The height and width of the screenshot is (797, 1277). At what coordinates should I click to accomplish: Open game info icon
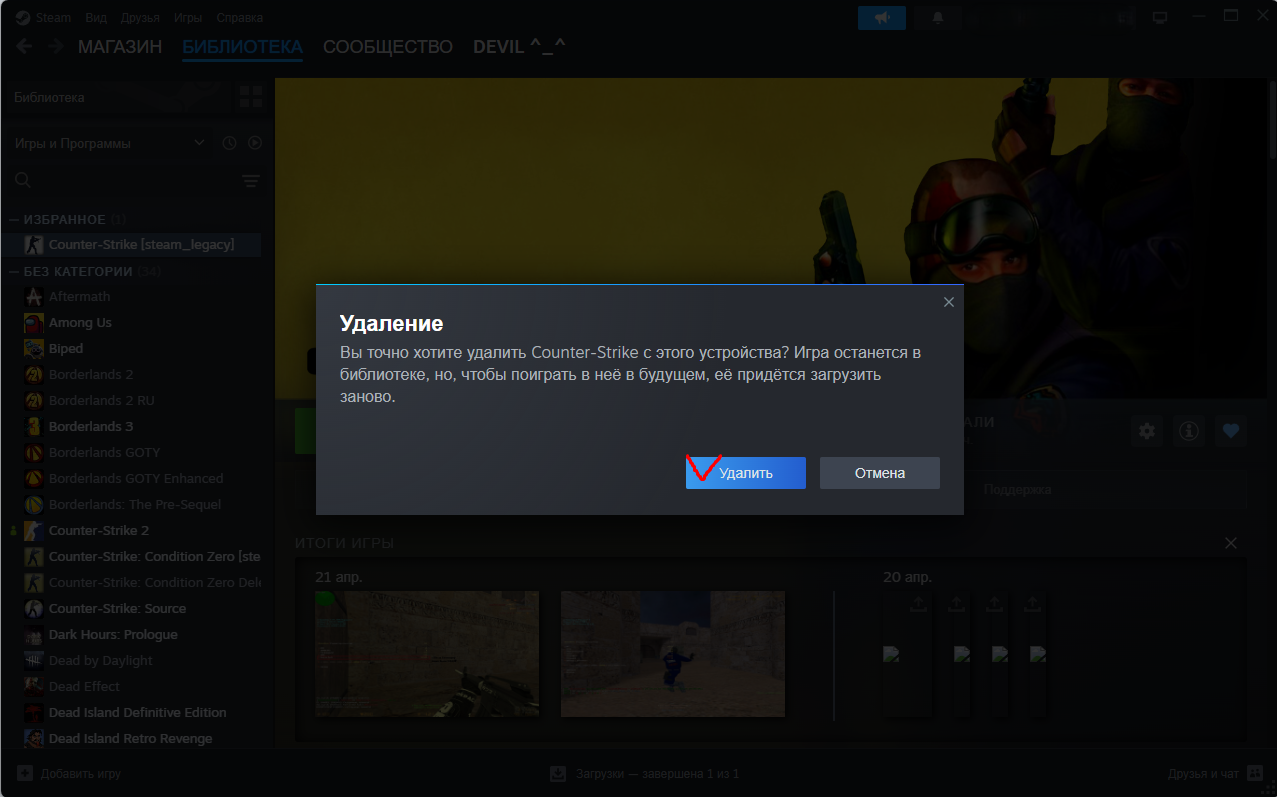(1189, 431)
